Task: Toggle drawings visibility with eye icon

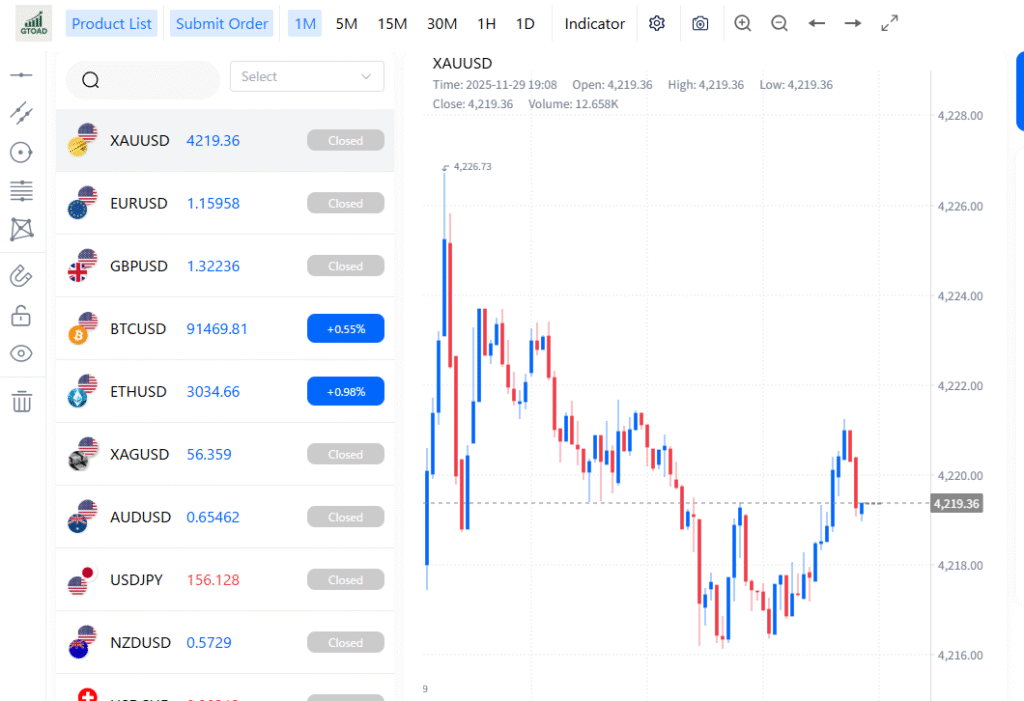Action: point(21,353)
